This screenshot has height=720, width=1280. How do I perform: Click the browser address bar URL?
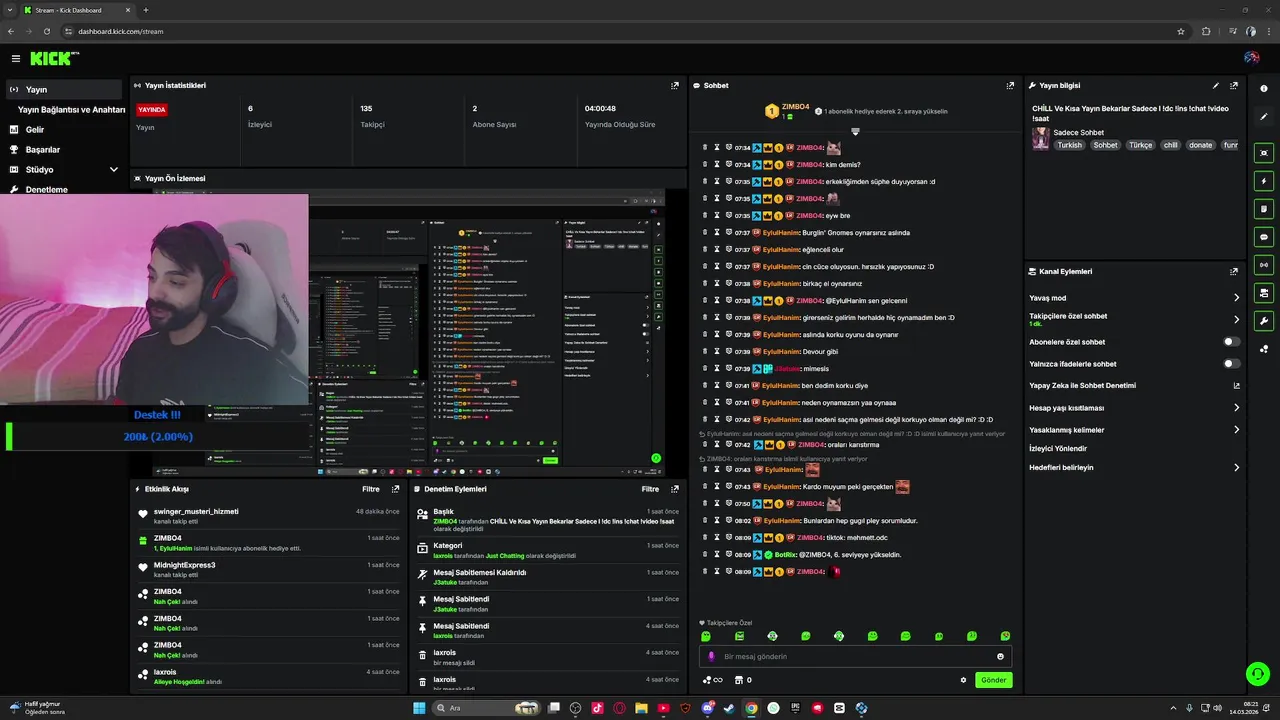pos(121,31)
